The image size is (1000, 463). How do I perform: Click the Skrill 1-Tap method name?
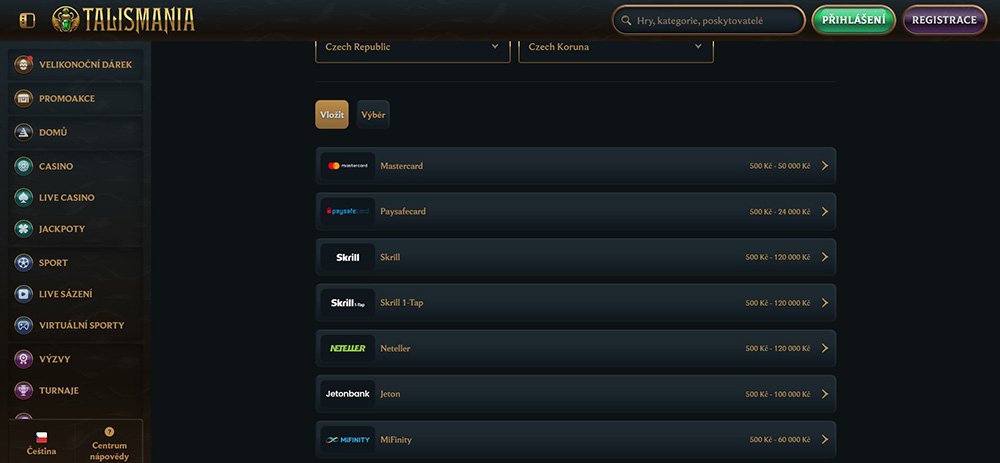402,303
